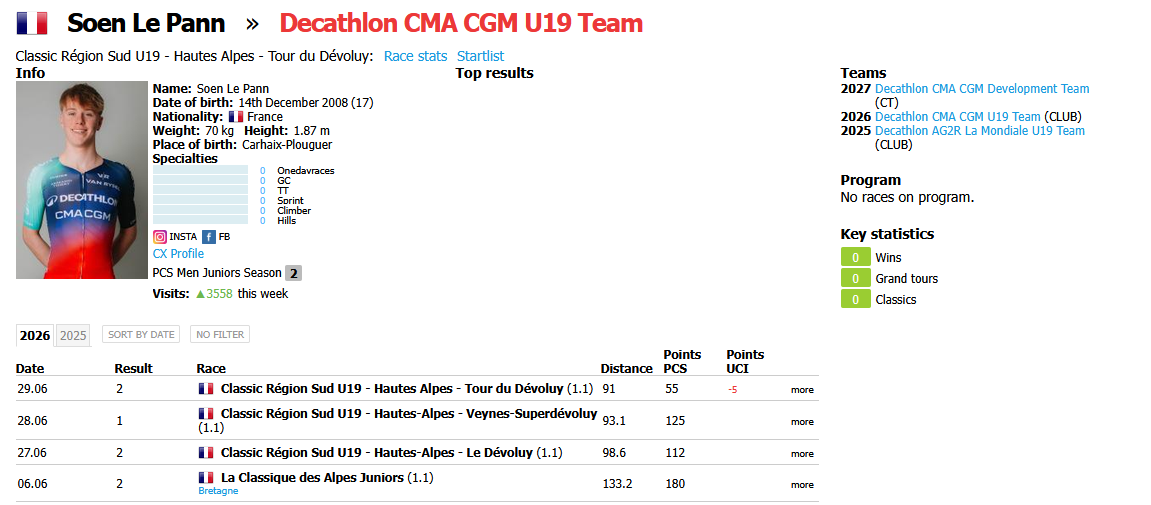Viewport: 1151px width, 505px height.
Task: Open Decathlon CMA CGM Development Team link
Action: [982, 89]
